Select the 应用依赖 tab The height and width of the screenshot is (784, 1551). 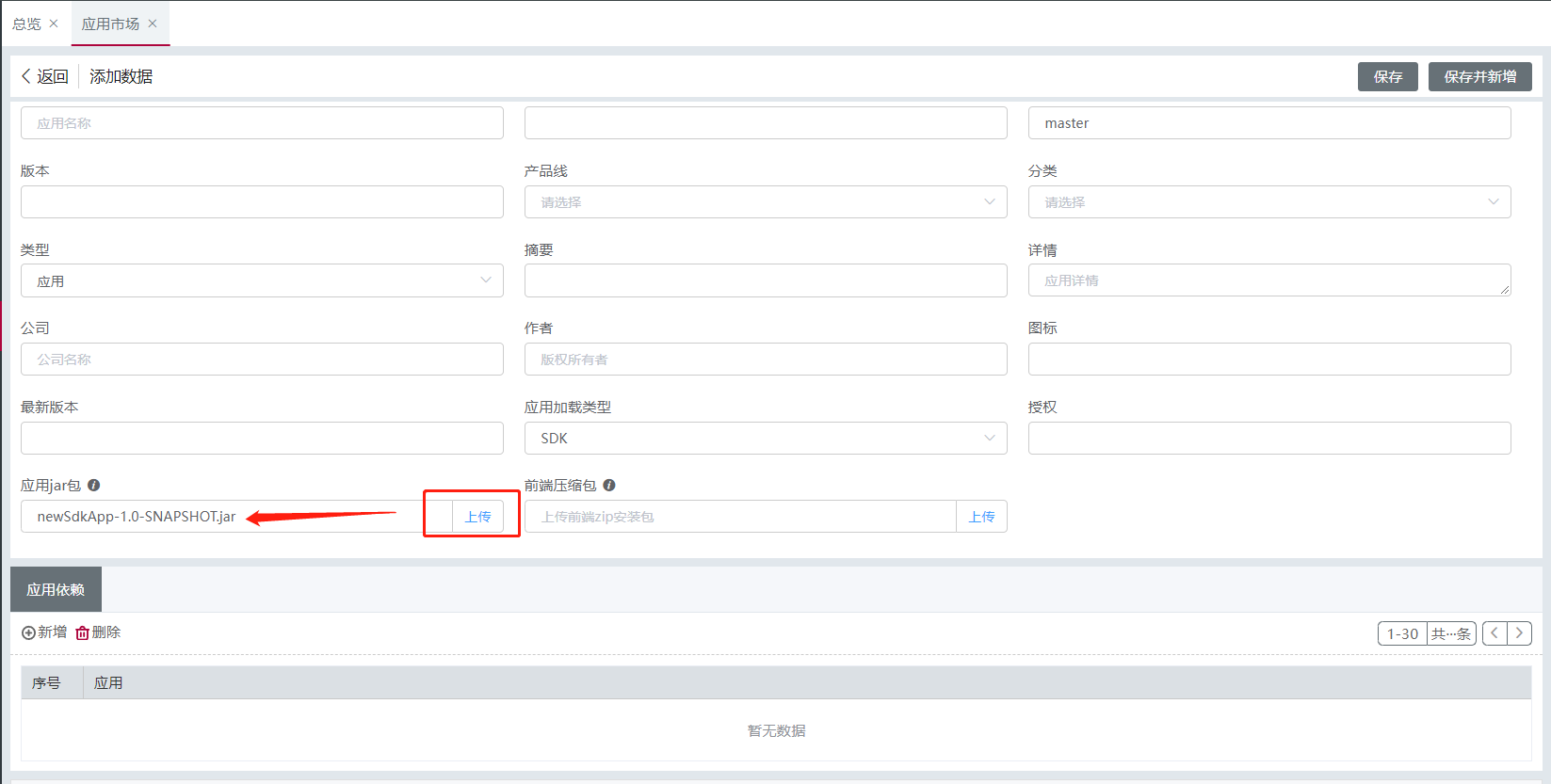[56, 590]
